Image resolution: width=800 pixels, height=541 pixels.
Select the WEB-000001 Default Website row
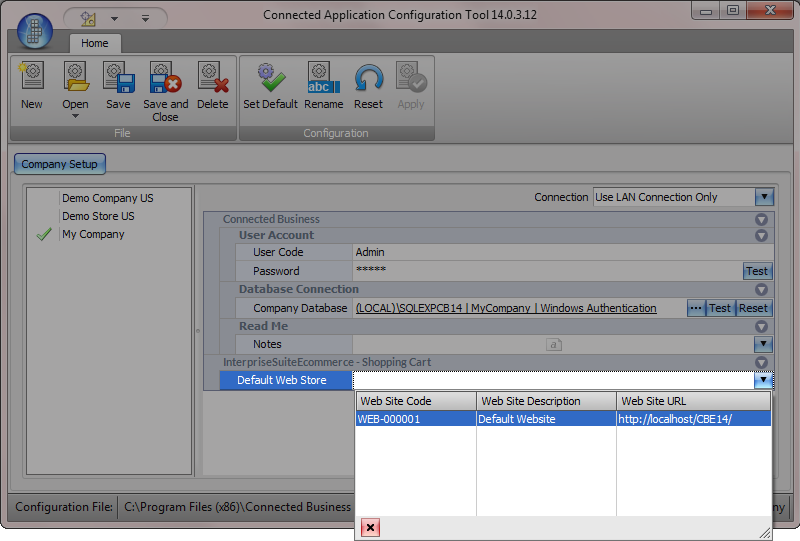pos(563,419)
